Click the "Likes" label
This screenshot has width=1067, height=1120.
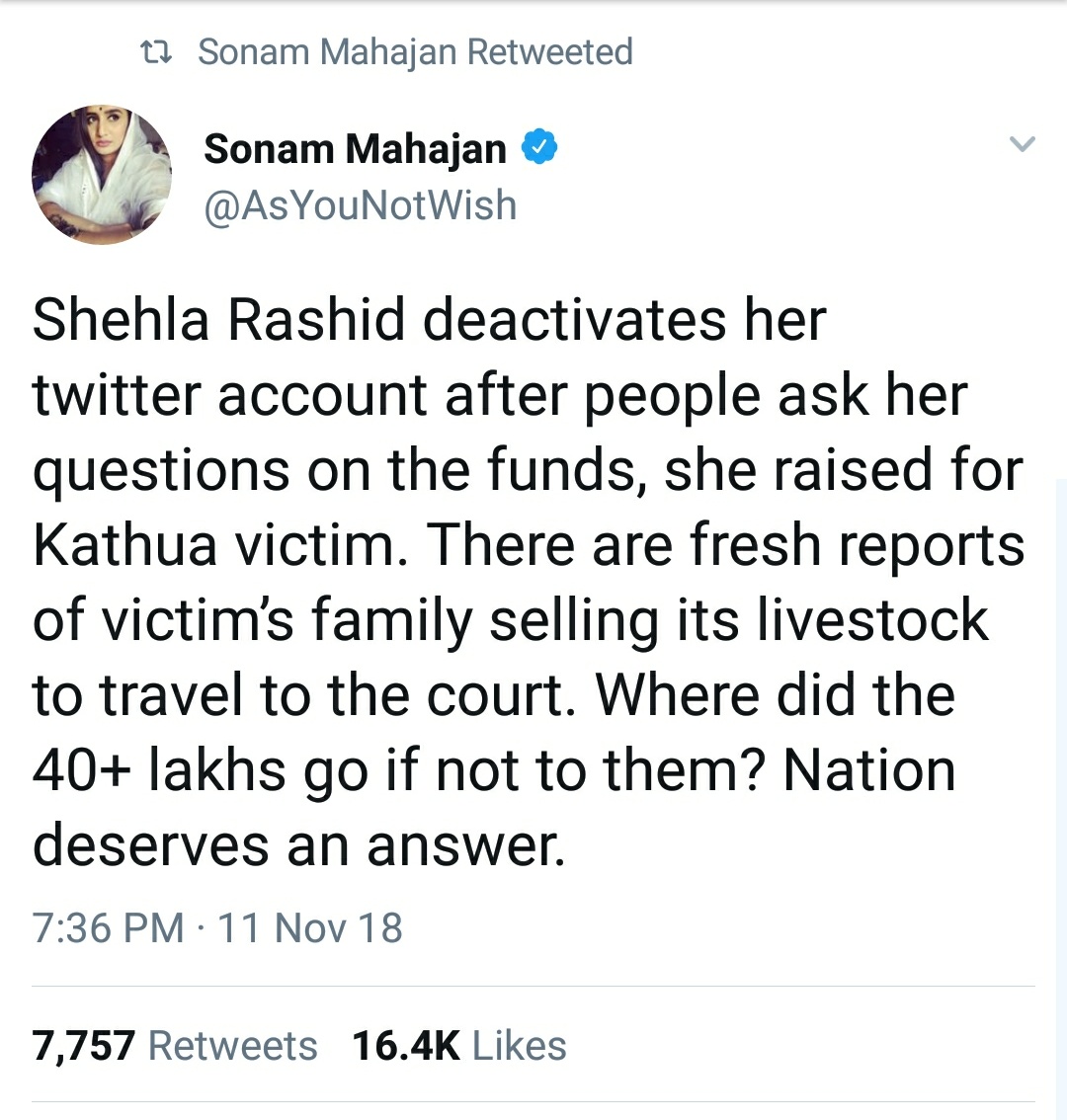pyautogui.click(x=520, y=1046)
